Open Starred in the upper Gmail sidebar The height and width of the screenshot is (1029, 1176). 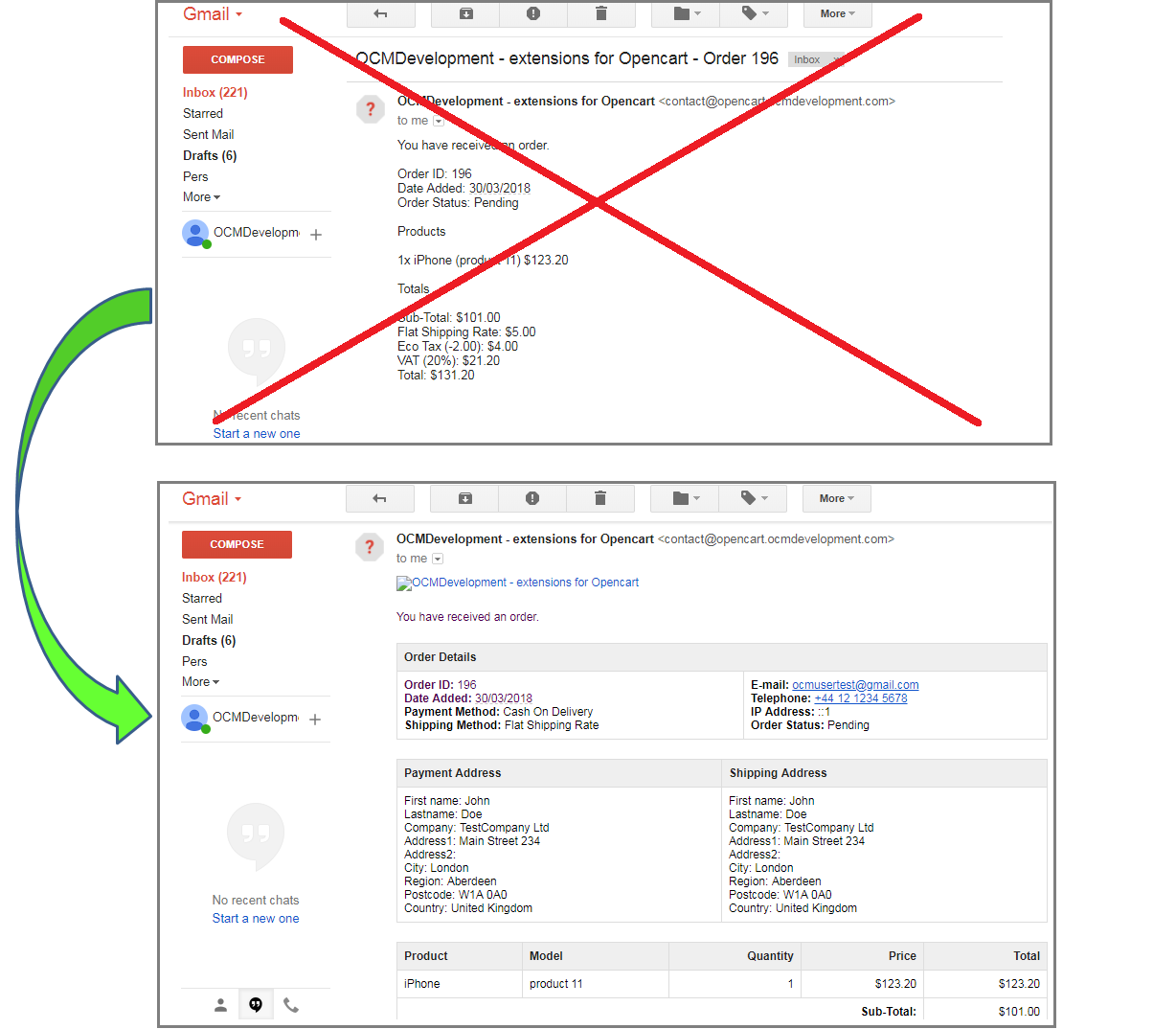(x=203, y=114)
